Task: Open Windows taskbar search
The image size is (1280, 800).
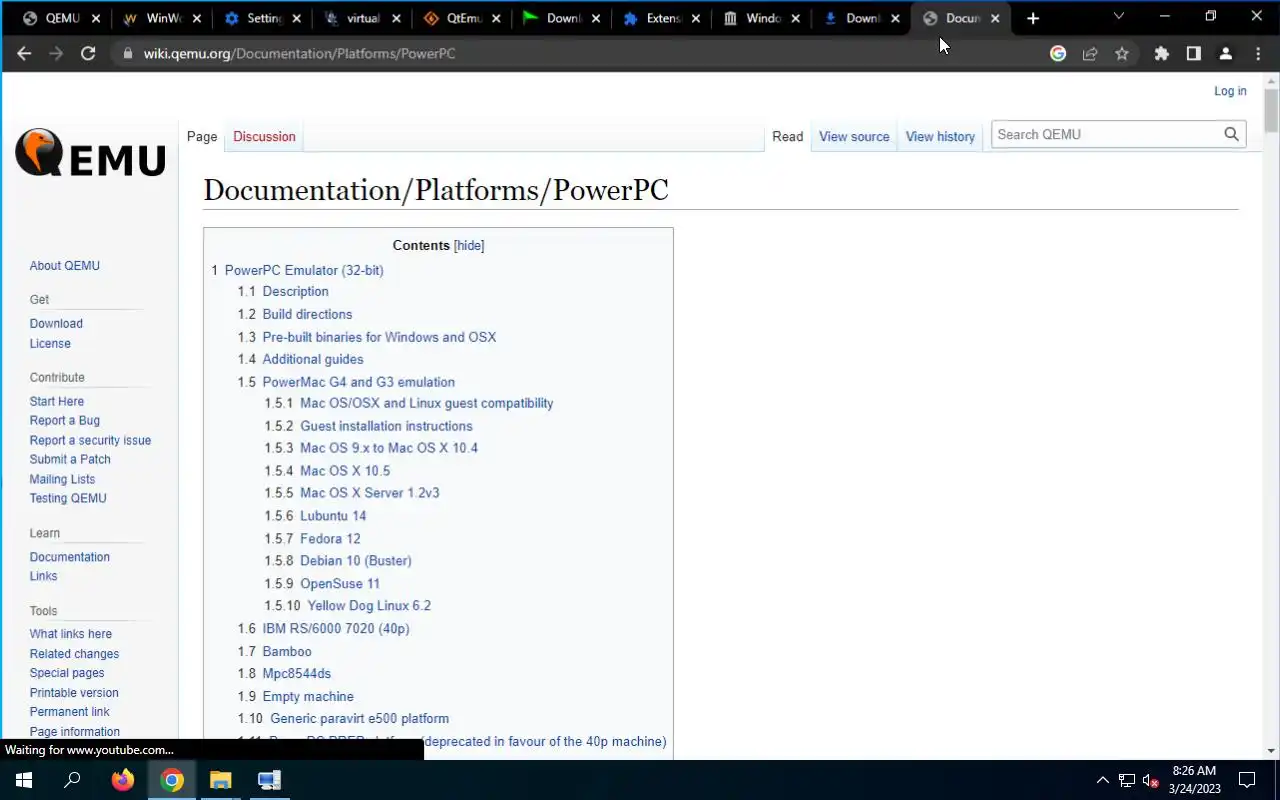Action: 72,780
